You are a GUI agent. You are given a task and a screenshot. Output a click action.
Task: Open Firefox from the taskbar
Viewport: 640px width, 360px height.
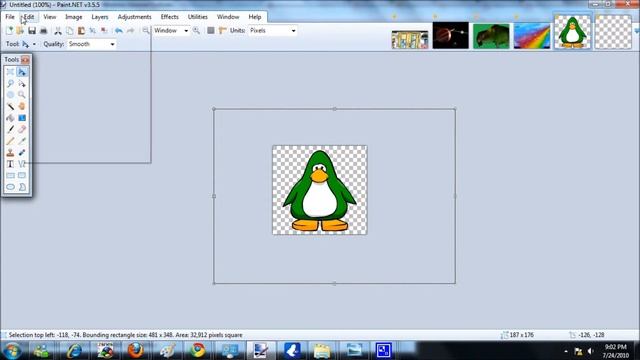click(136, 351)
